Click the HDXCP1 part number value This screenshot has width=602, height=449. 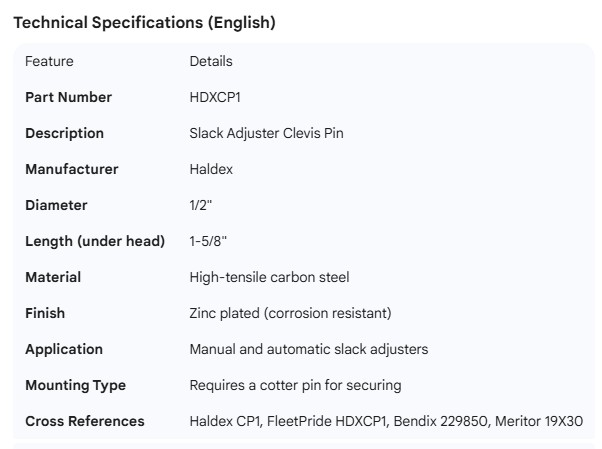(215, 97)
